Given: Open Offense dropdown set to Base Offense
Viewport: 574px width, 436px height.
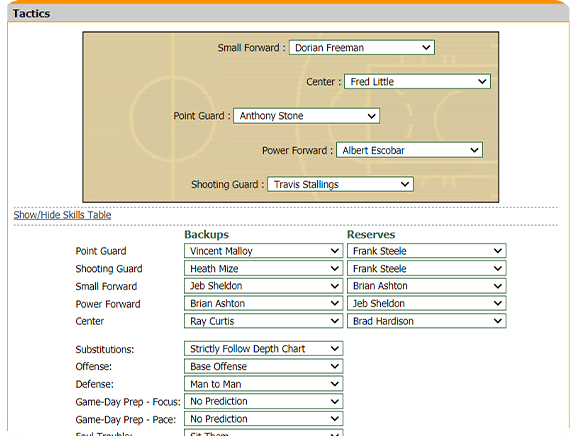Looking at the screenshot, I should [264, 366].
